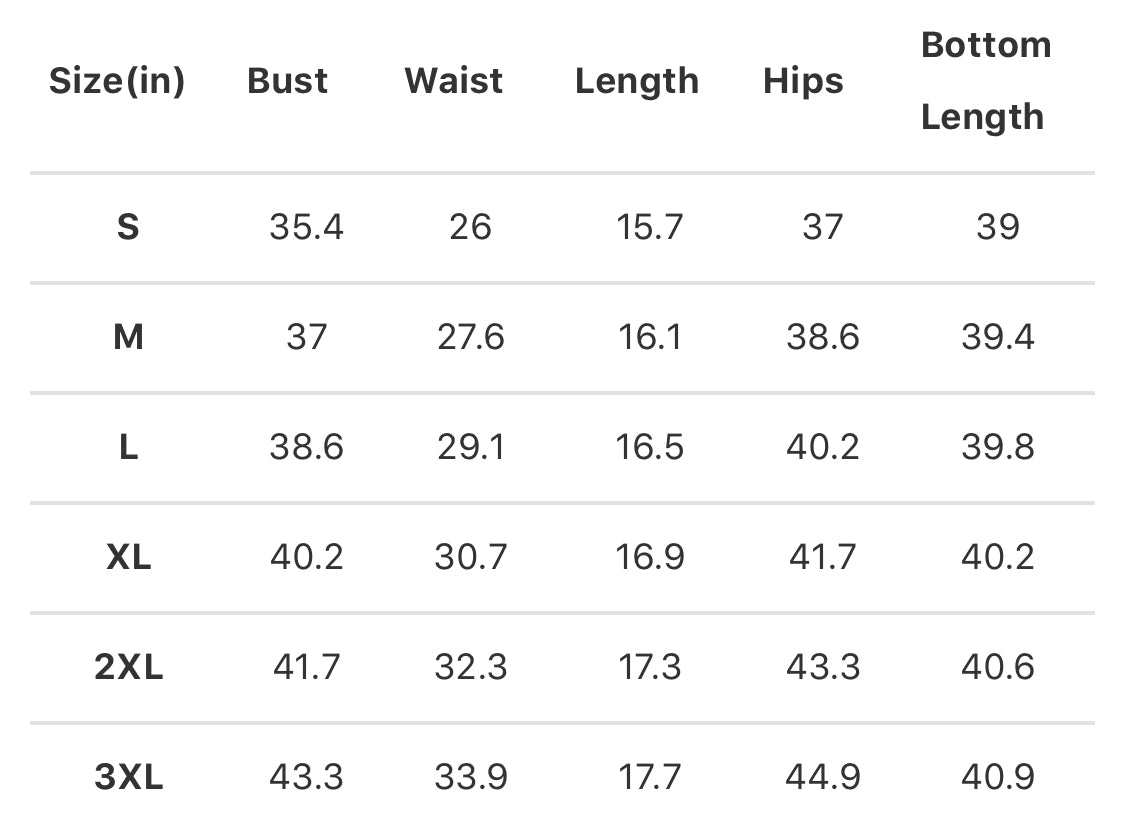Select the 27.6 waist value for M
Screen dimensions: 1125x828
point(470,337)
